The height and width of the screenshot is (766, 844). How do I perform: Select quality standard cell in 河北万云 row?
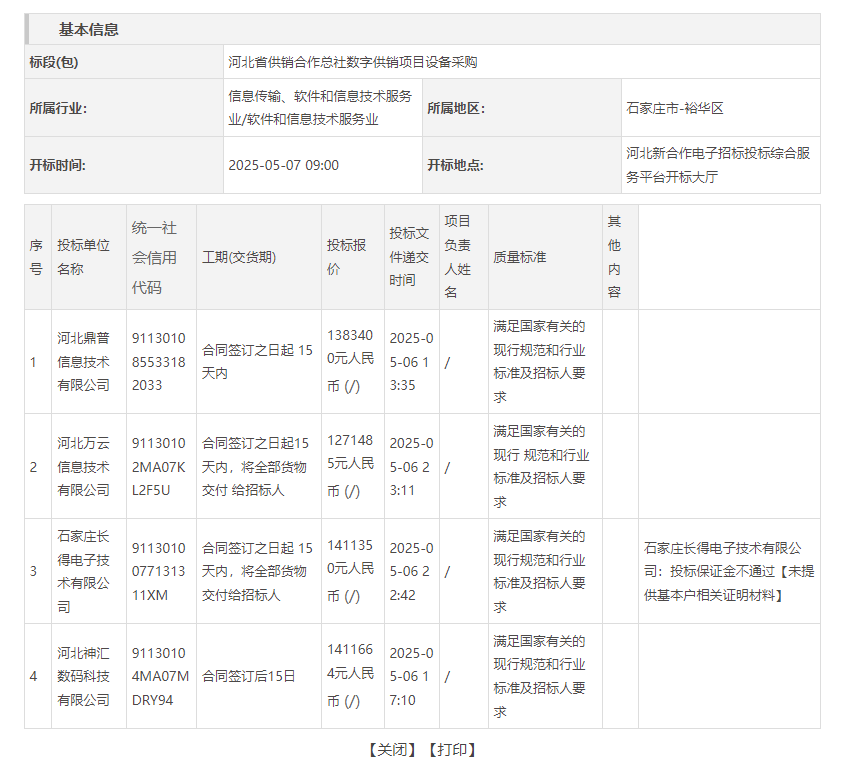point(545,467)
